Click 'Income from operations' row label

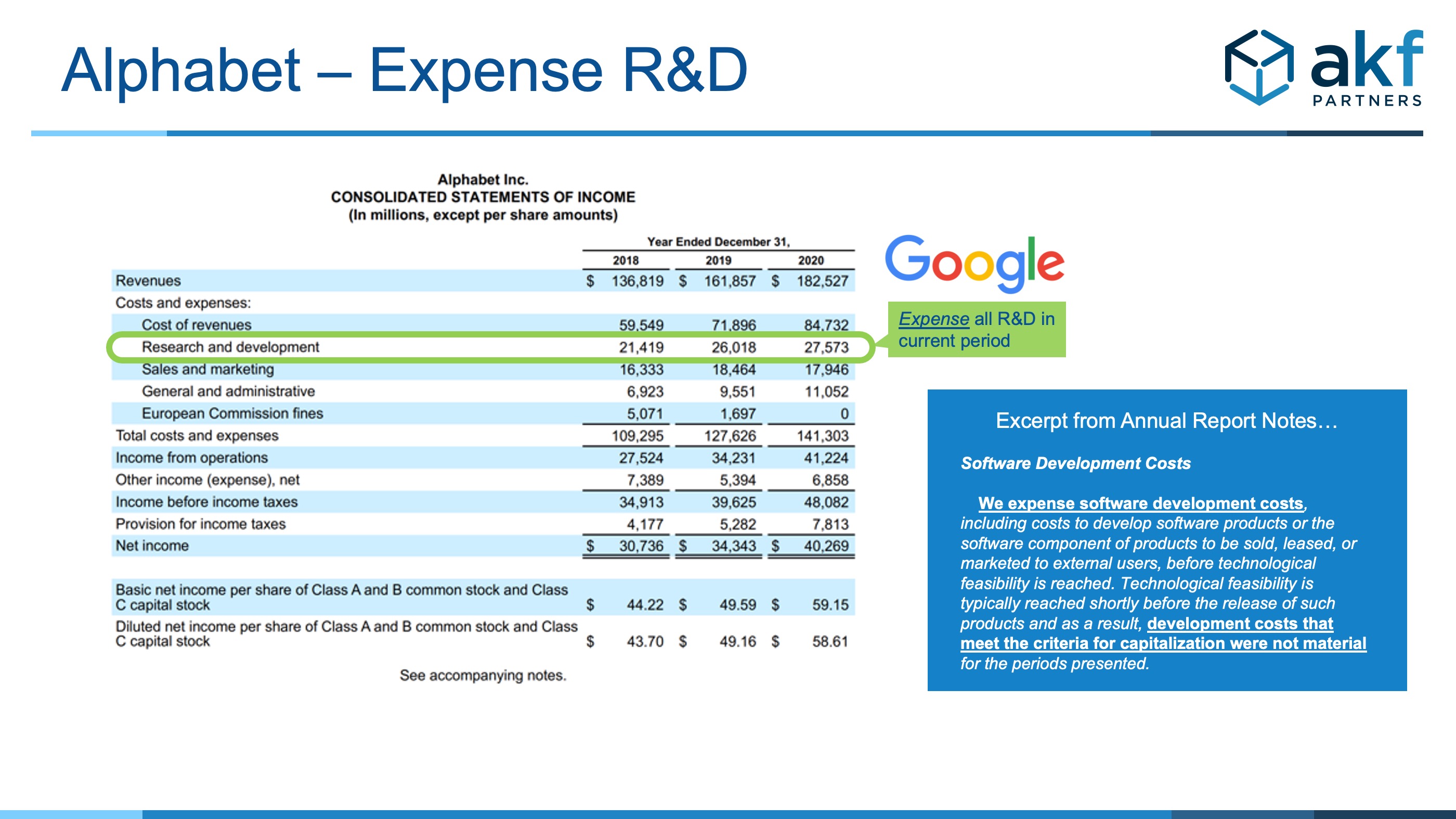(x=191, y=457)
